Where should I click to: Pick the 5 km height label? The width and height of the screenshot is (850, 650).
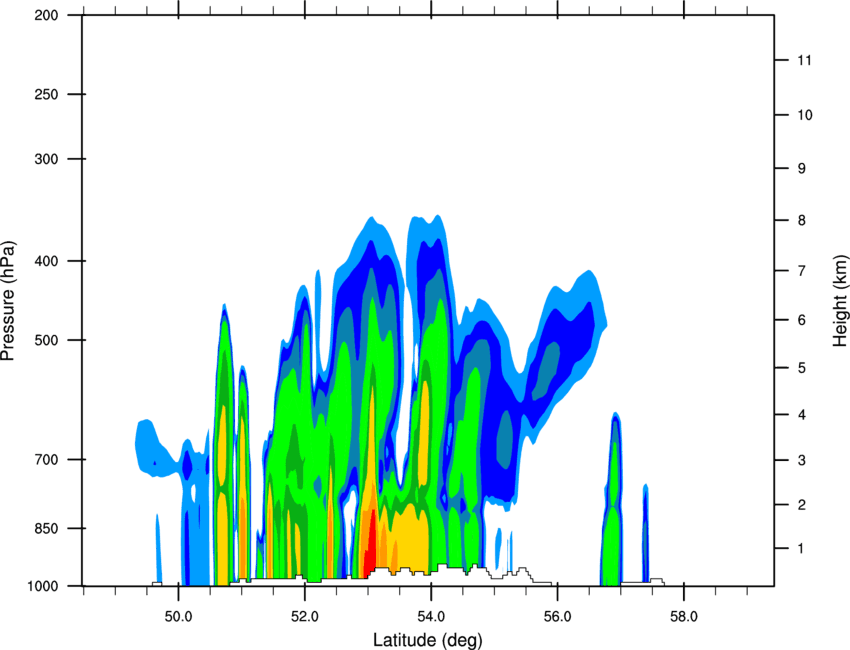click(x=802, y=368)
